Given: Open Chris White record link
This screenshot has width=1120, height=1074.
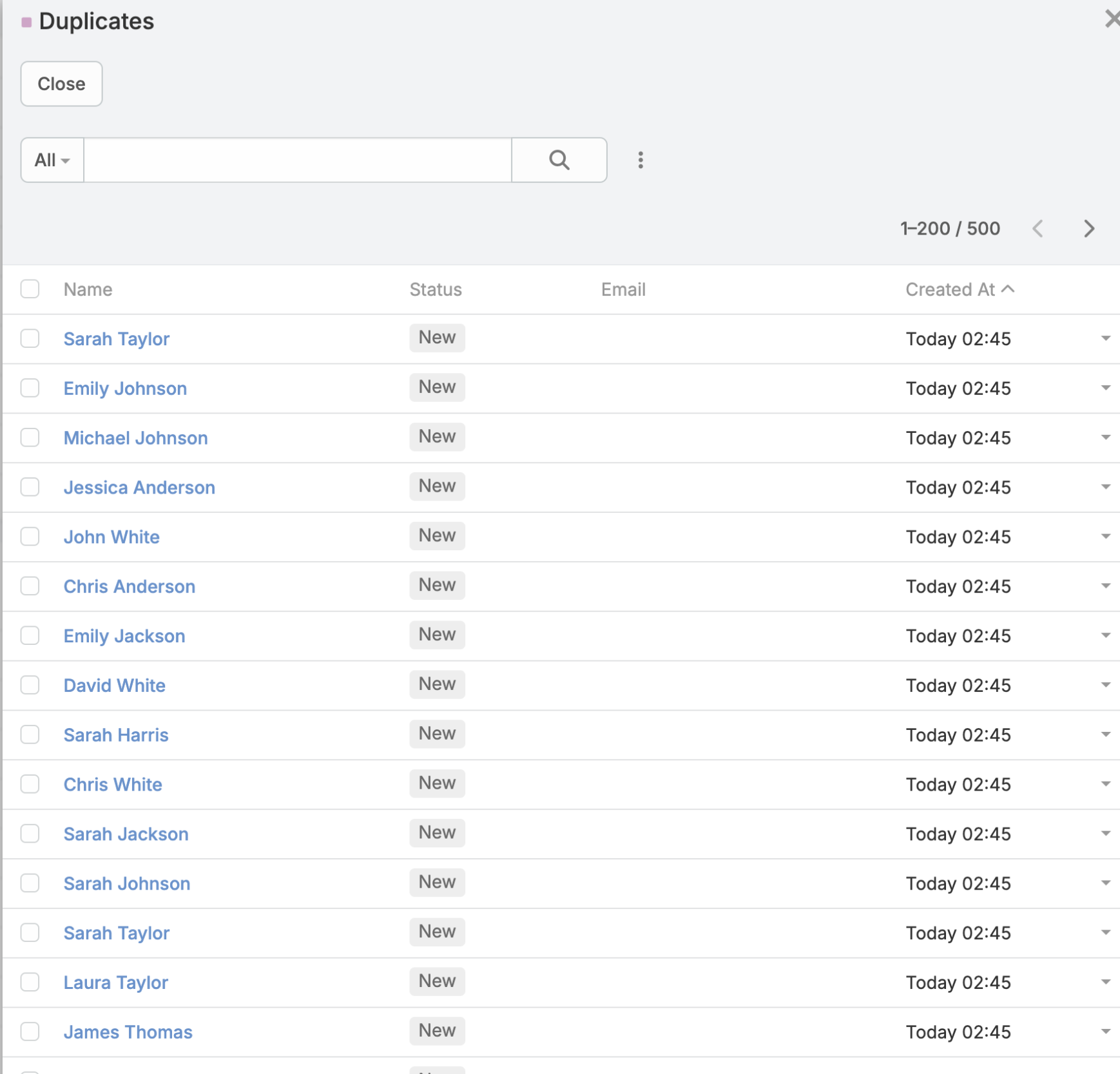Looking at the screenshot, I should [113, 785].
